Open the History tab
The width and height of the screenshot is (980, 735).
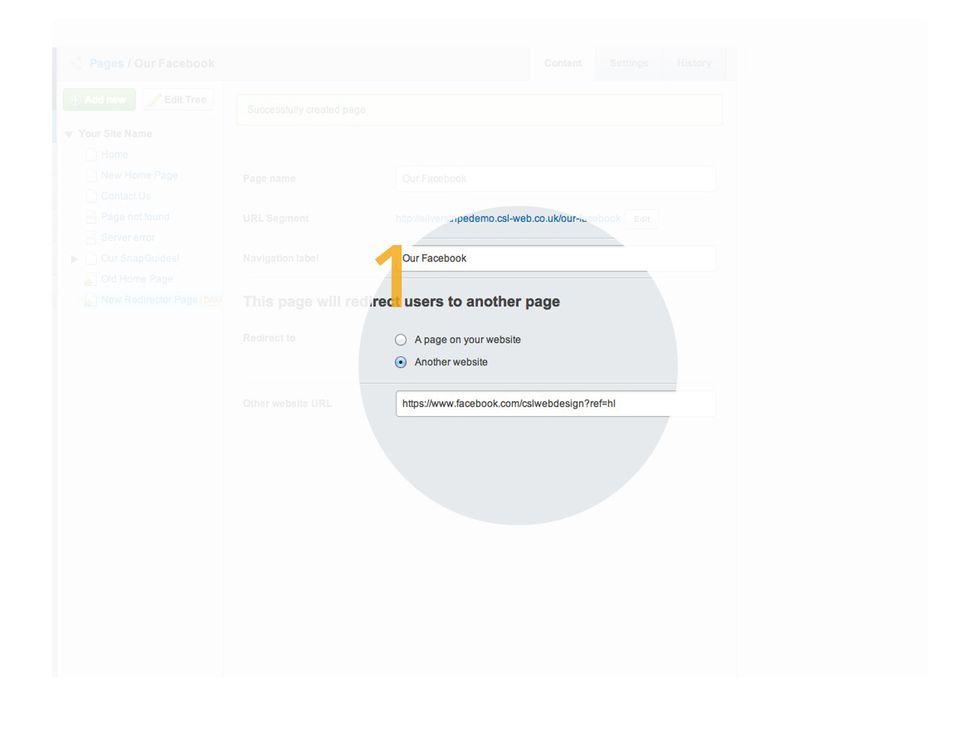694,63
